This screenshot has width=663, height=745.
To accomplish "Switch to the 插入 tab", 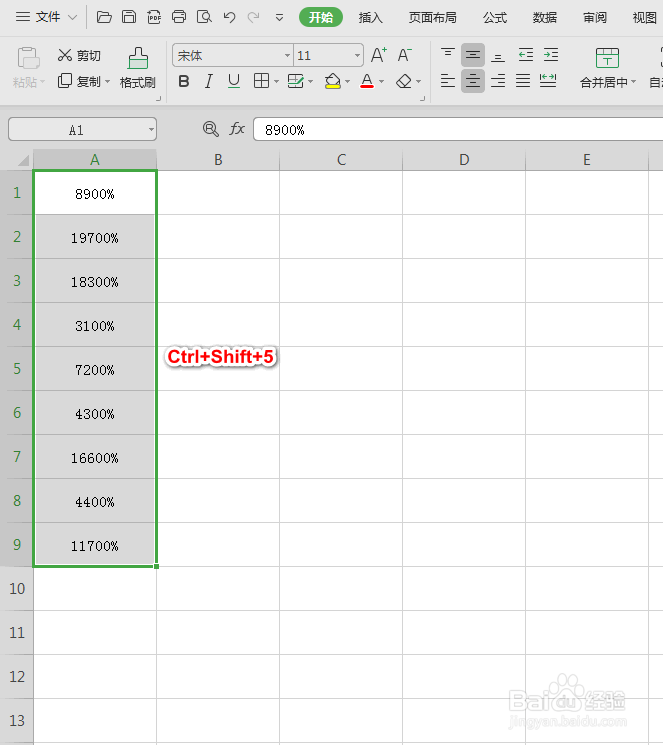I will pos(370,18).
